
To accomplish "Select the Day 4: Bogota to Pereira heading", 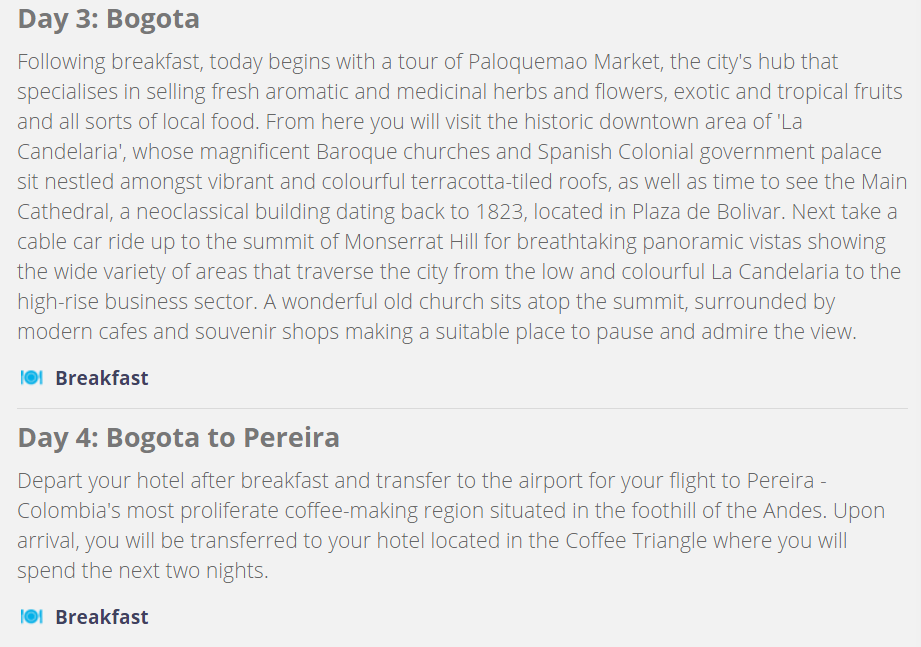I will (x=179, y=437).
